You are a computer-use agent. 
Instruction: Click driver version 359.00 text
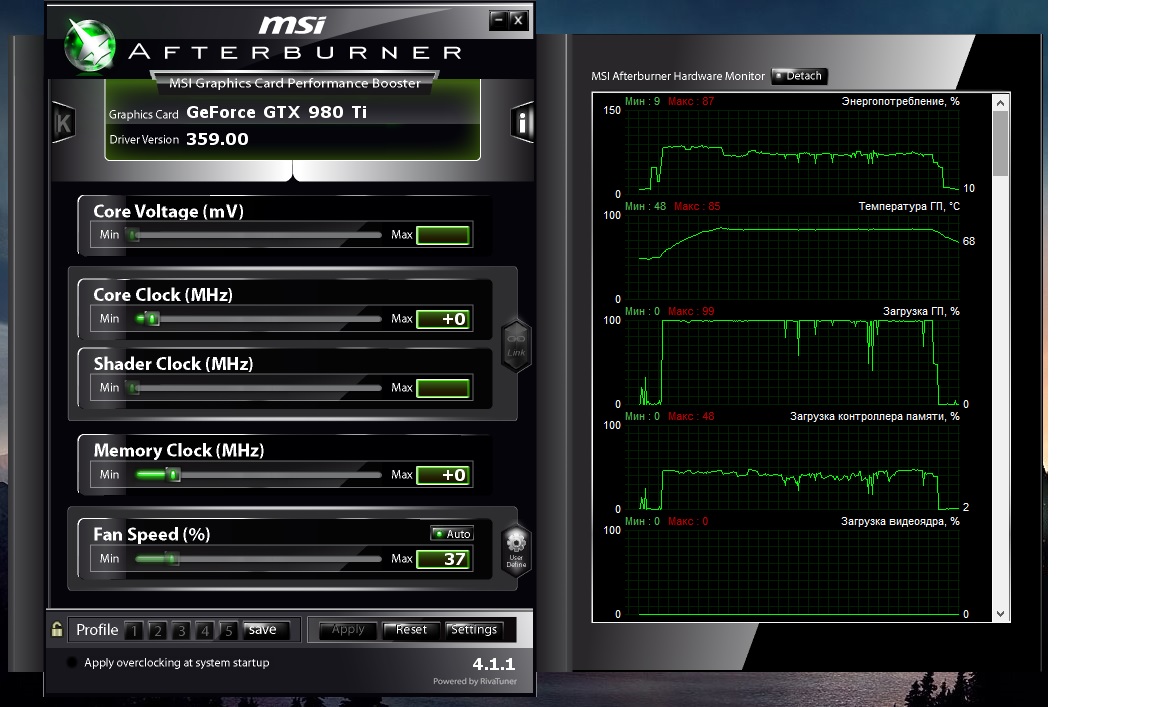click(x=217, y=140)
